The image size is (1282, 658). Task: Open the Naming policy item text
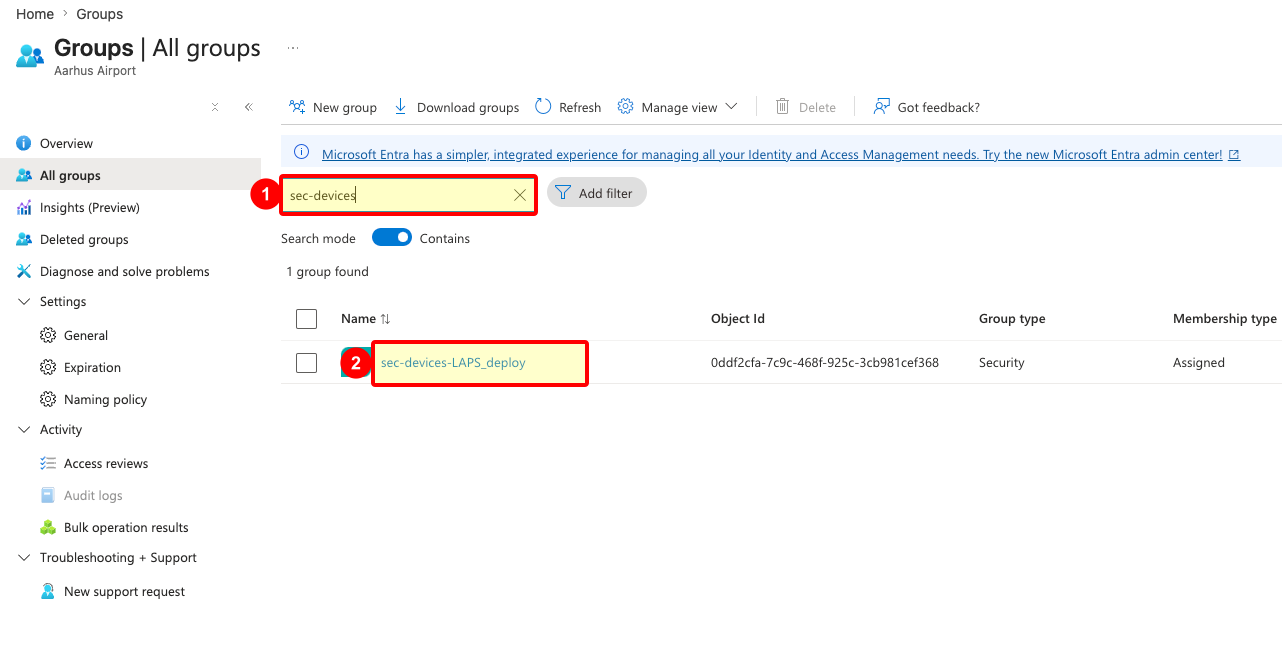(105, 400)
